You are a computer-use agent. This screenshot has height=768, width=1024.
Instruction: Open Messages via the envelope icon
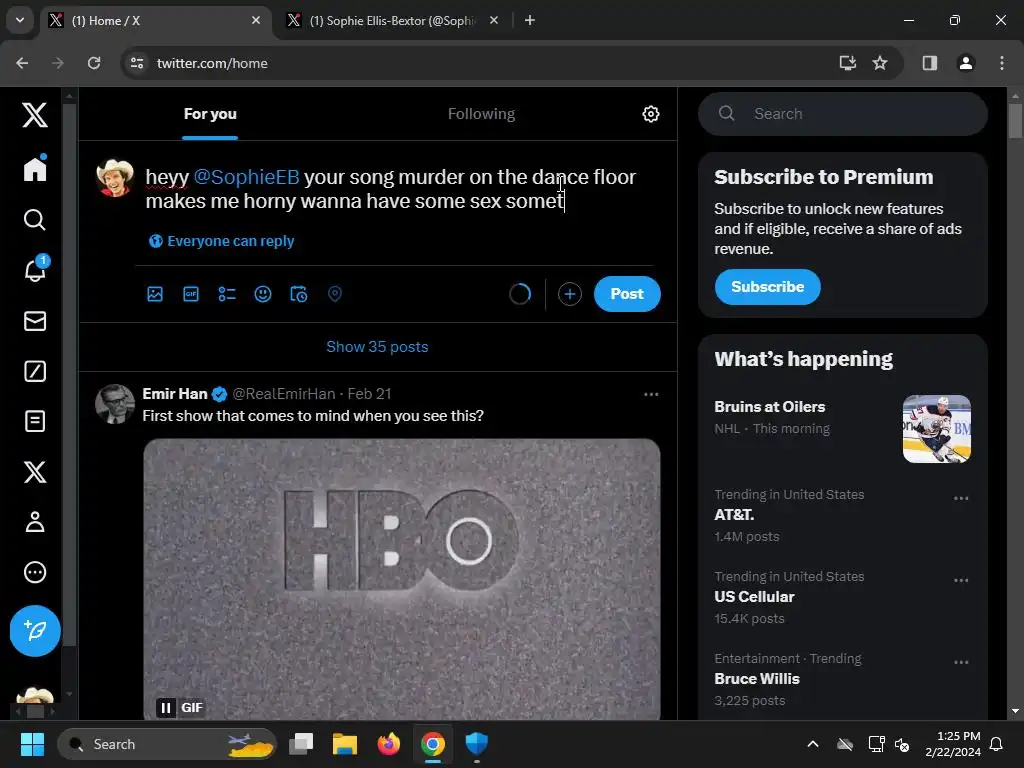point(35,321)
